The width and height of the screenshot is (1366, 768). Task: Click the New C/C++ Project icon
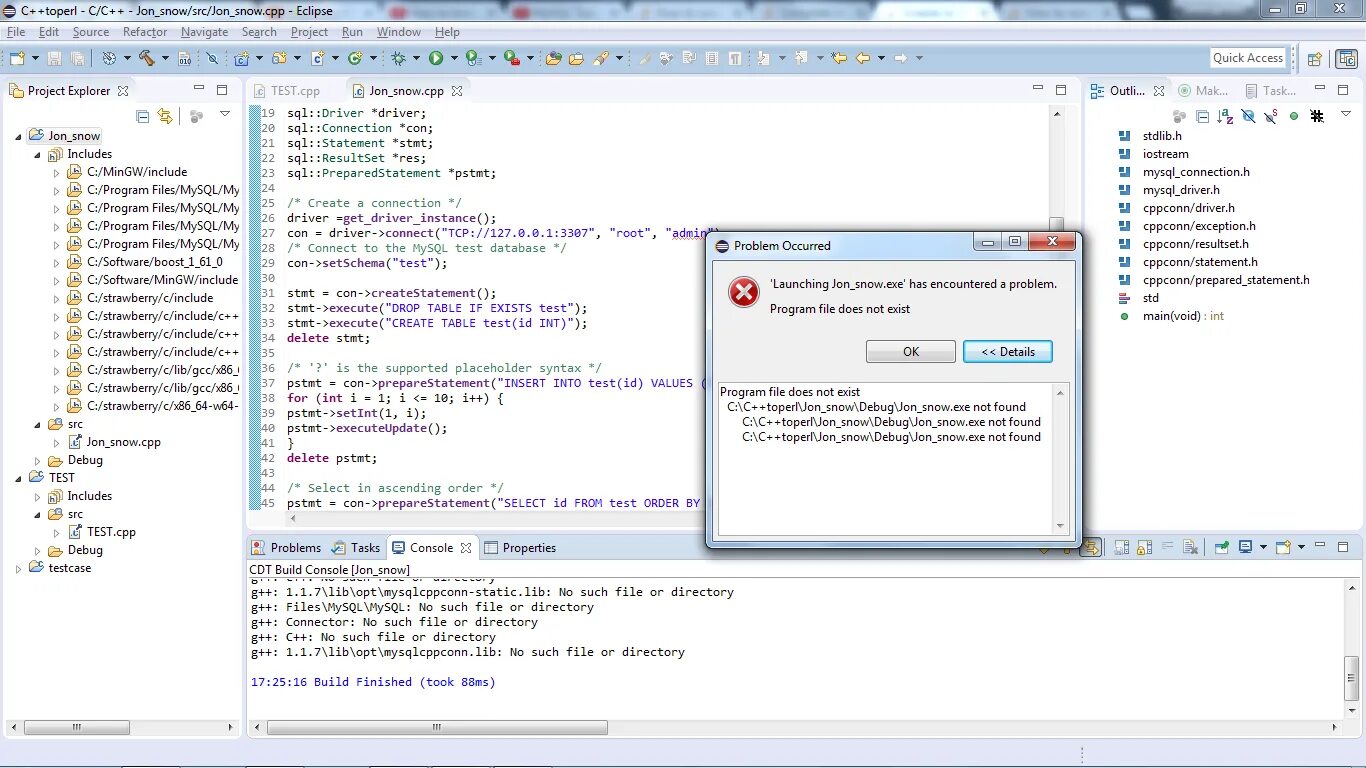(x=241, y=58)
